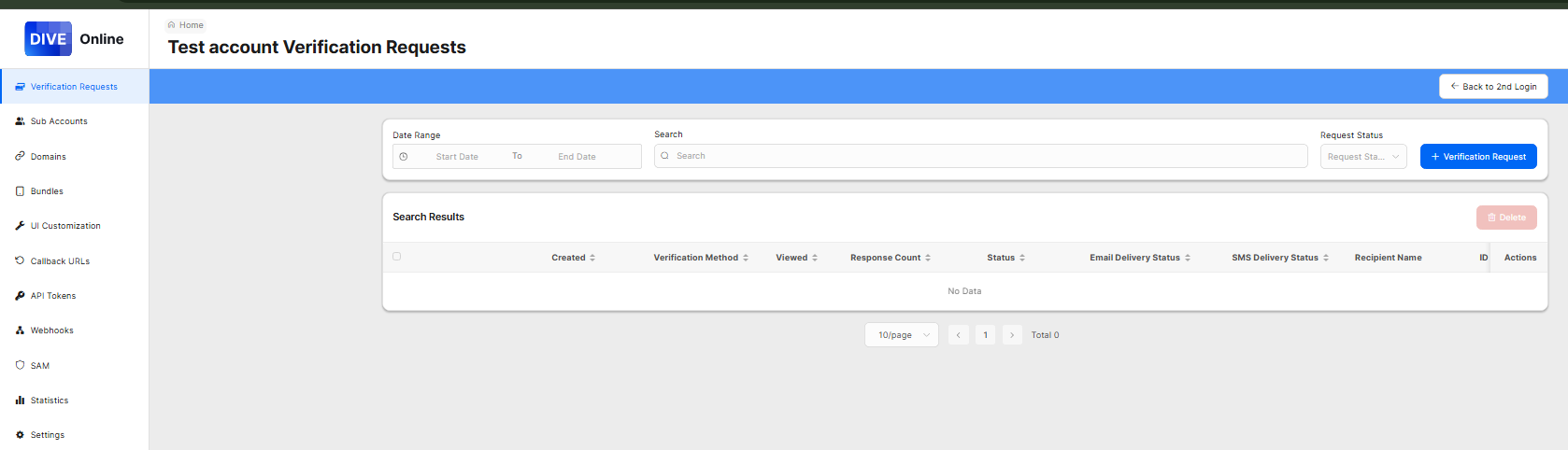
Task: Click Back to 2nd Login button
Action: click(1492, 87)
